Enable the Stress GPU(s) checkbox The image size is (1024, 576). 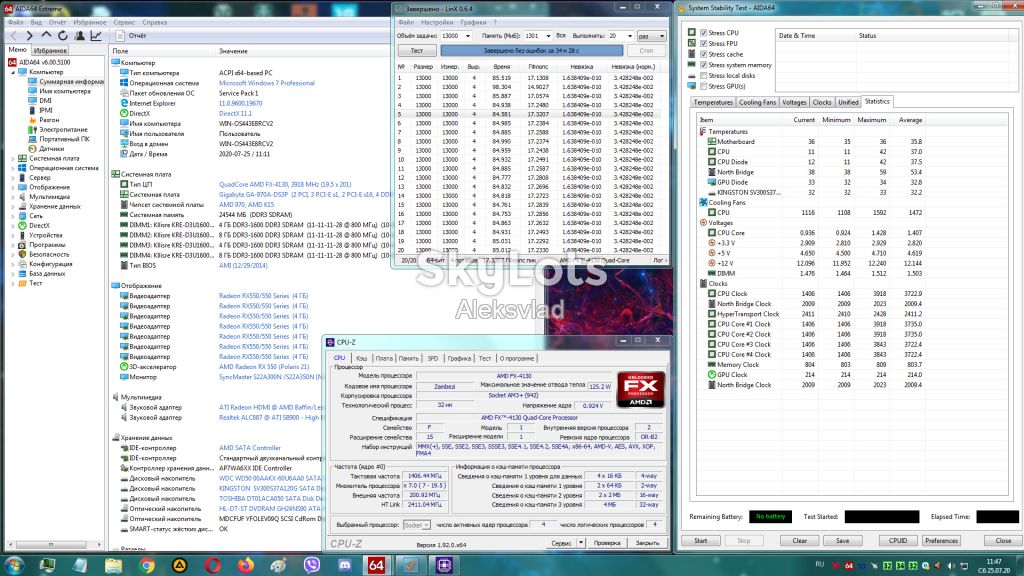pos(703,86)
